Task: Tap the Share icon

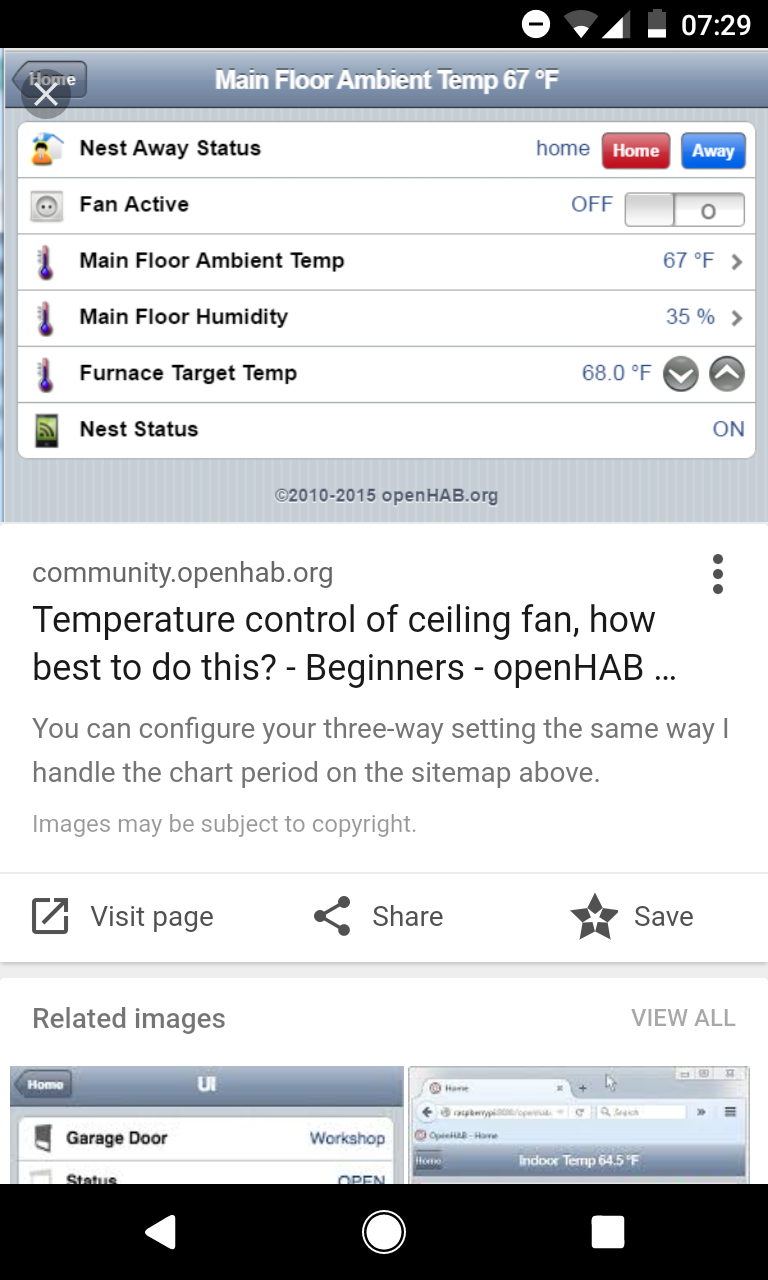Action: (332, 916)
